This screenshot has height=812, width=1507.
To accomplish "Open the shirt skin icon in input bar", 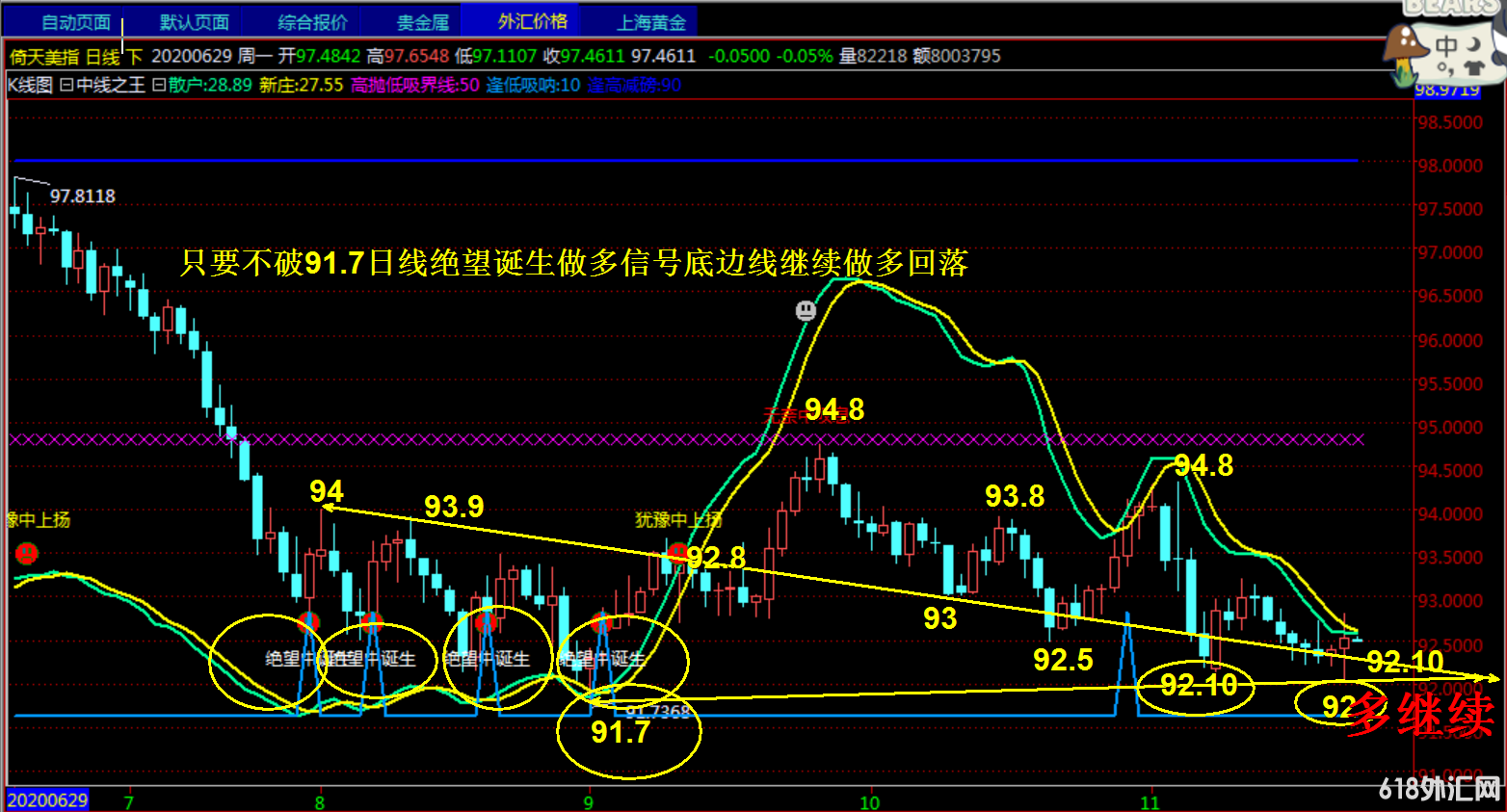I will click(x=1473, y=68).
